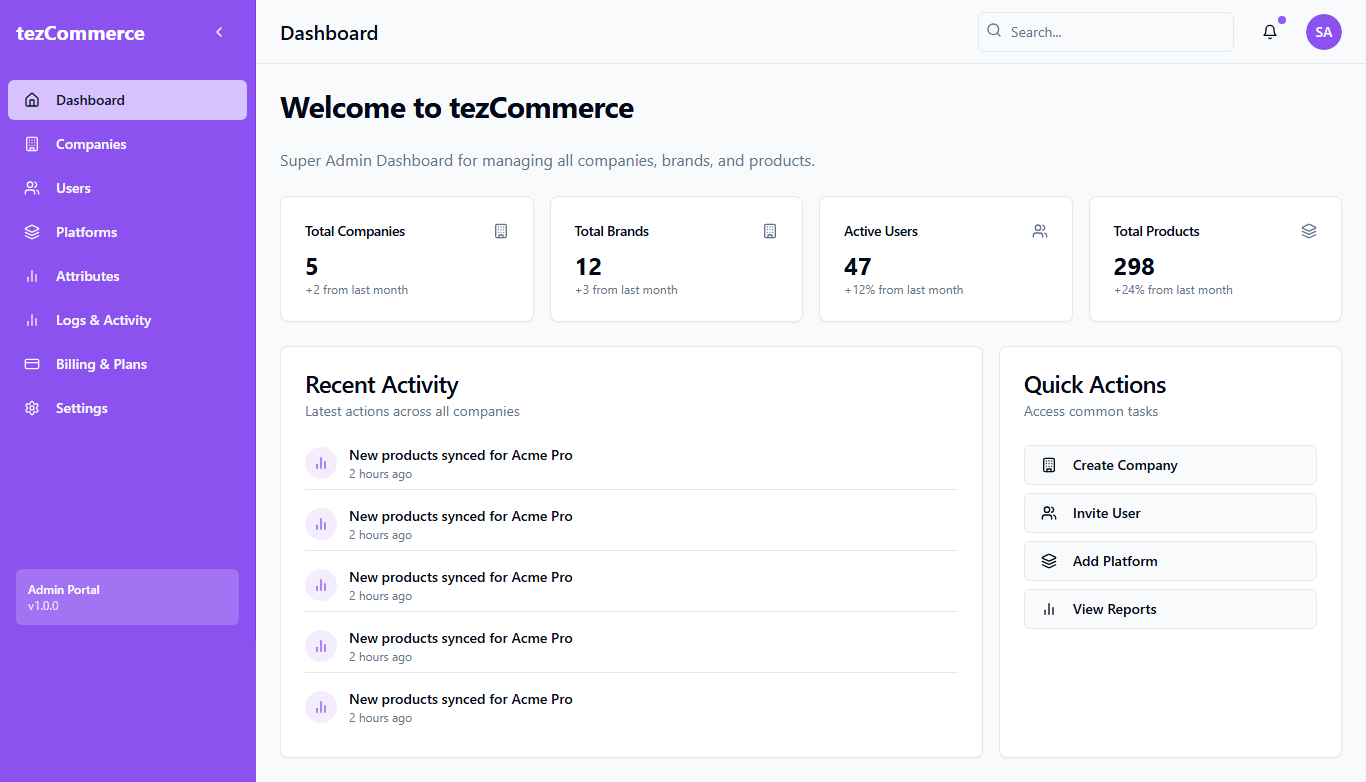Click the Billing & Plans card icon
Image resolution: width=1366 pixels, height=782 pixels.
(x=32, y=364)
